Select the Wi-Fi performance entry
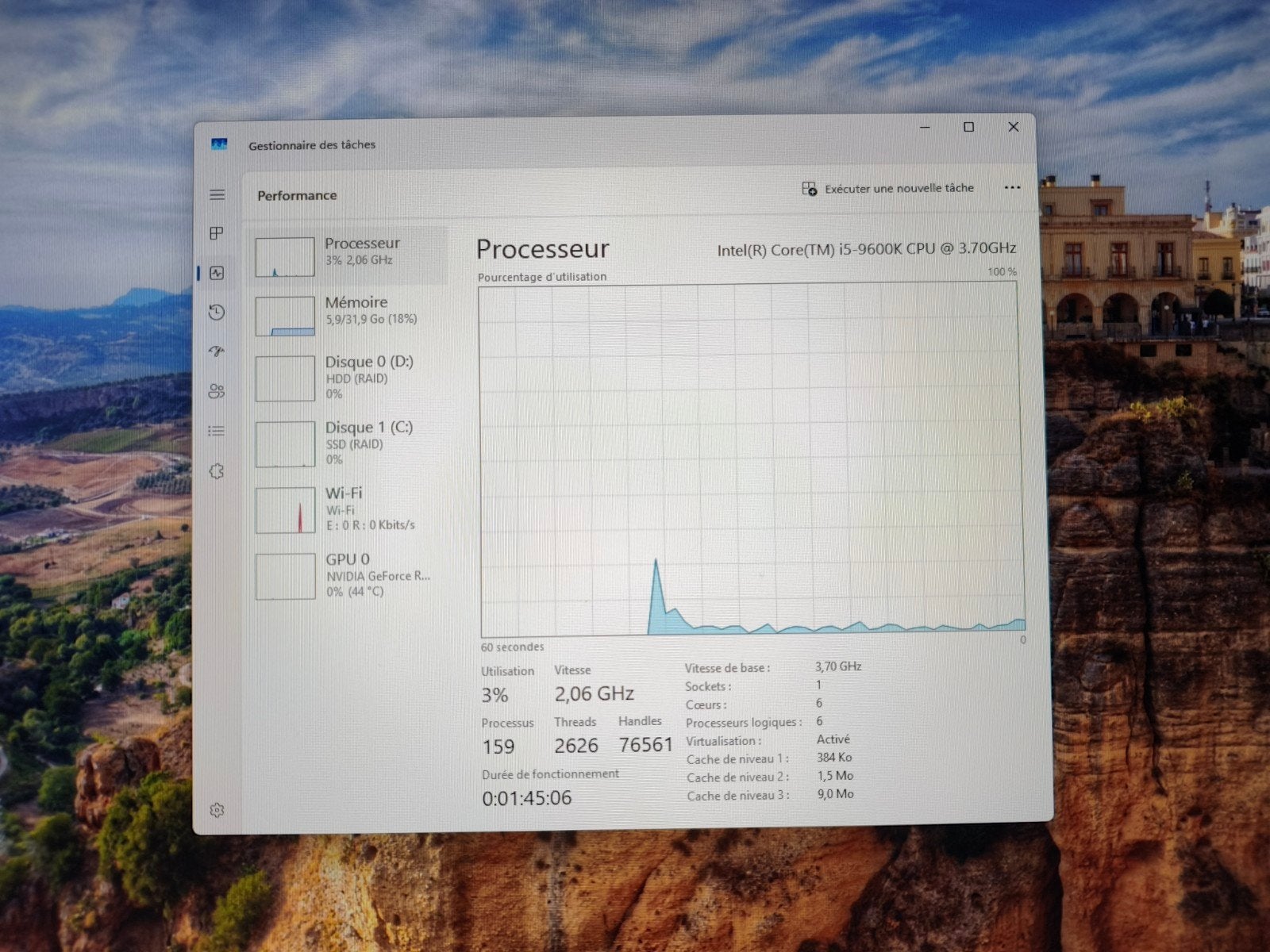 coord(347,509)
